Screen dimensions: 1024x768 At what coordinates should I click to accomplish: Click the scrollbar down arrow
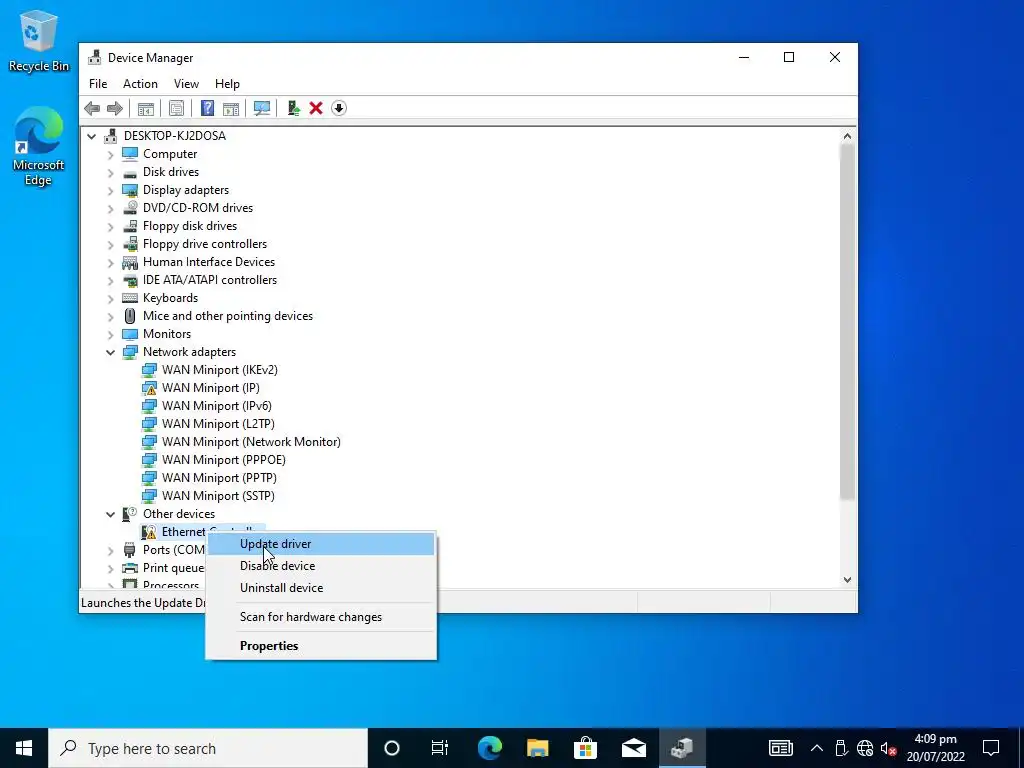pyautogui.click(x=847, y=579)
